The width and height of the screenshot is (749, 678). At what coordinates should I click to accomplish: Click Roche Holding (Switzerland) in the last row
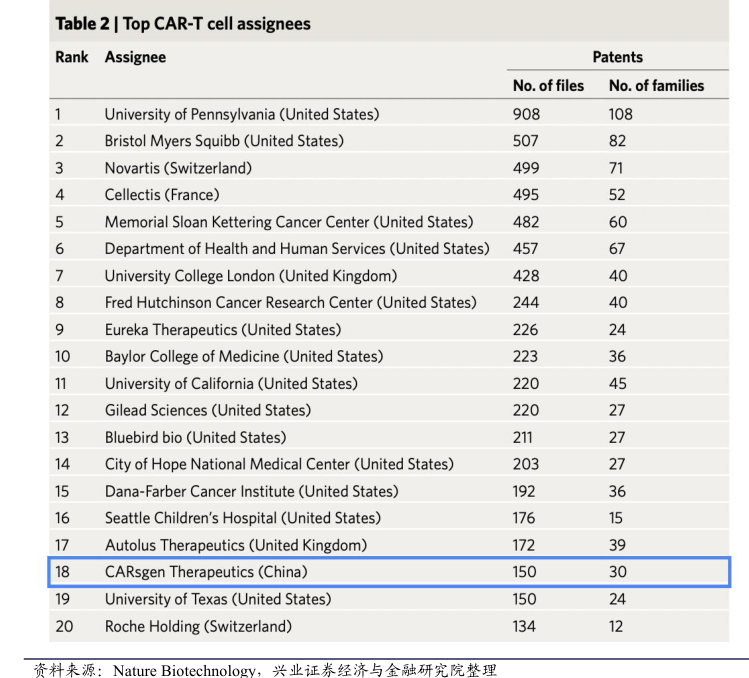pos(198,626)
